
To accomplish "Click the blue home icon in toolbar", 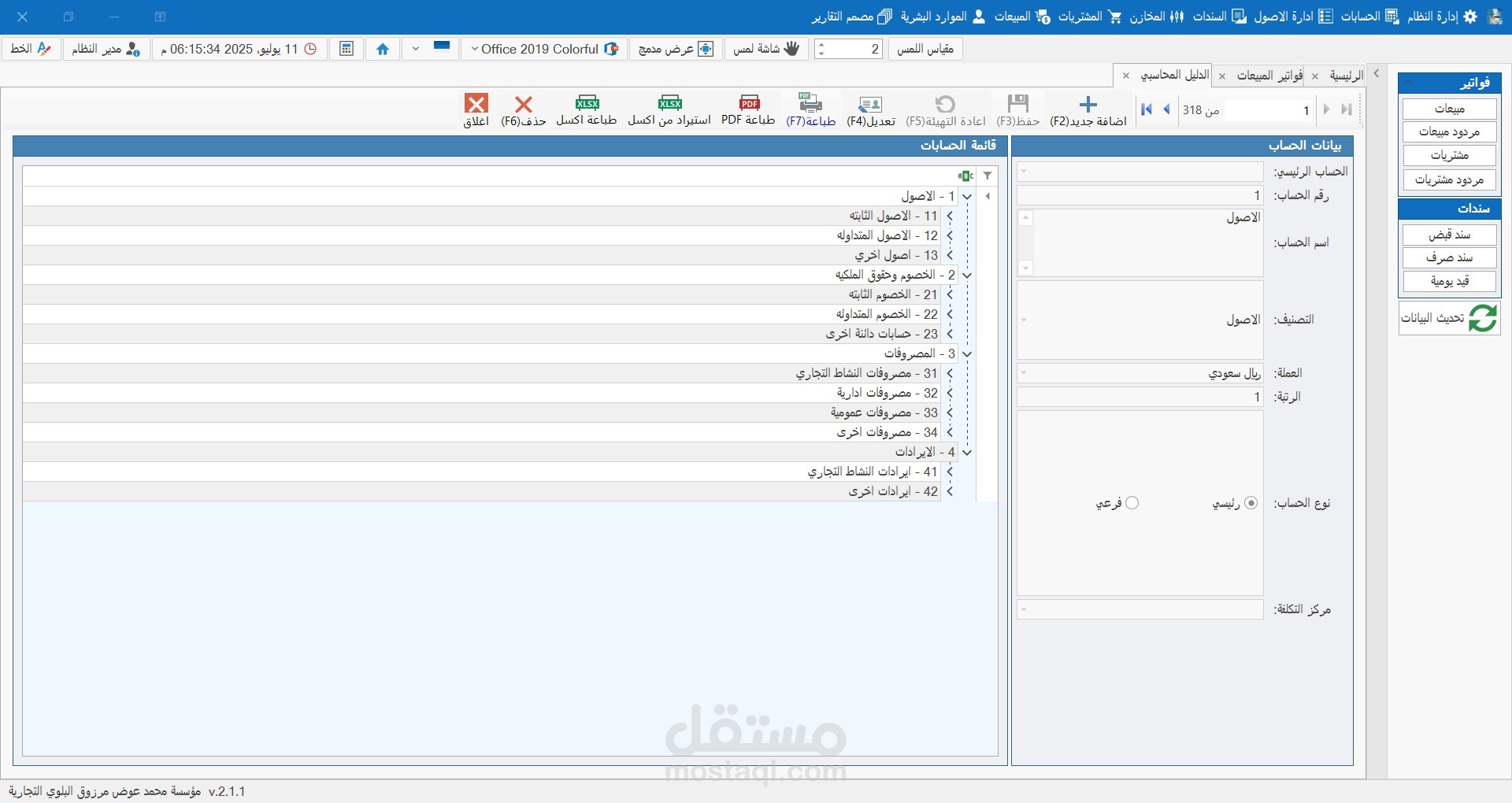I will [x=383, y=49].
